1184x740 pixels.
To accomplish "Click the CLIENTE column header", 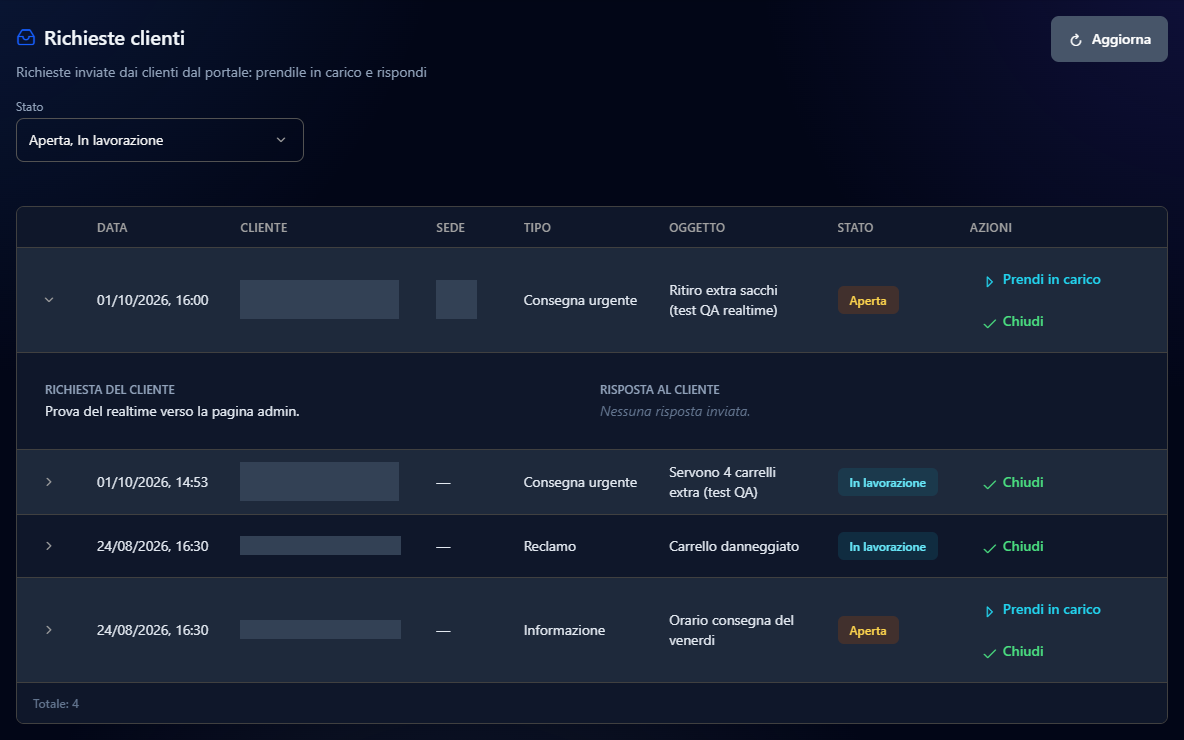I will (264, 228).
